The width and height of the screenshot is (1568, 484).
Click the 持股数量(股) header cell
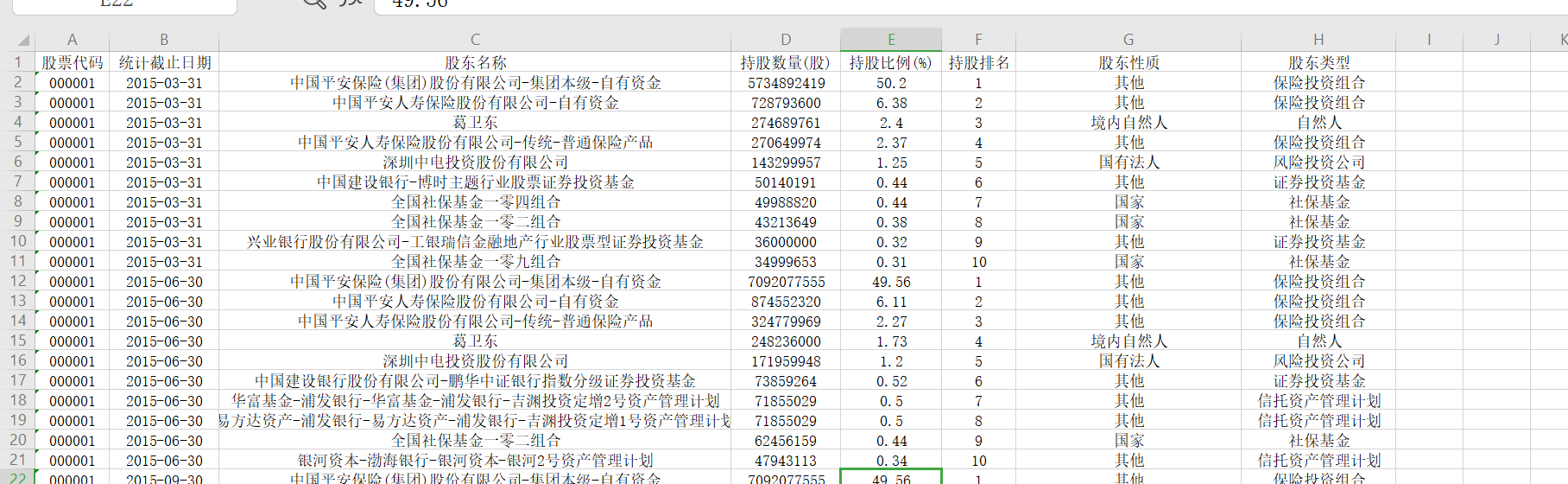(x=786, y=63)
